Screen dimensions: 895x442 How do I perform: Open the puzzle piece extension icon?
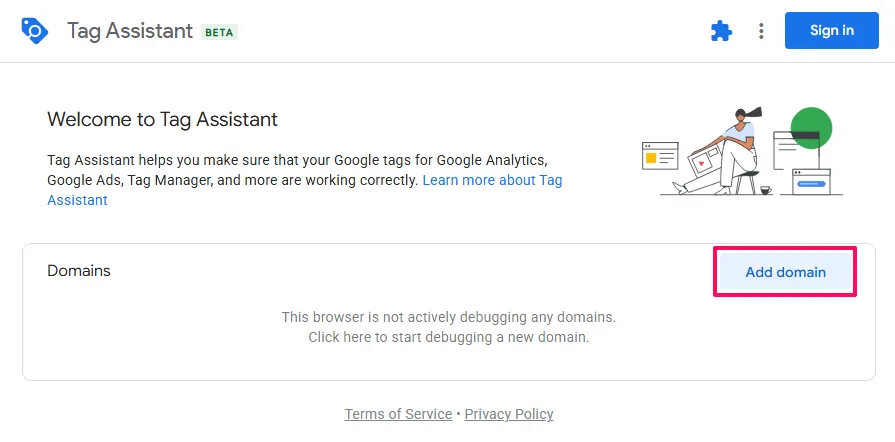click(721, 31)
